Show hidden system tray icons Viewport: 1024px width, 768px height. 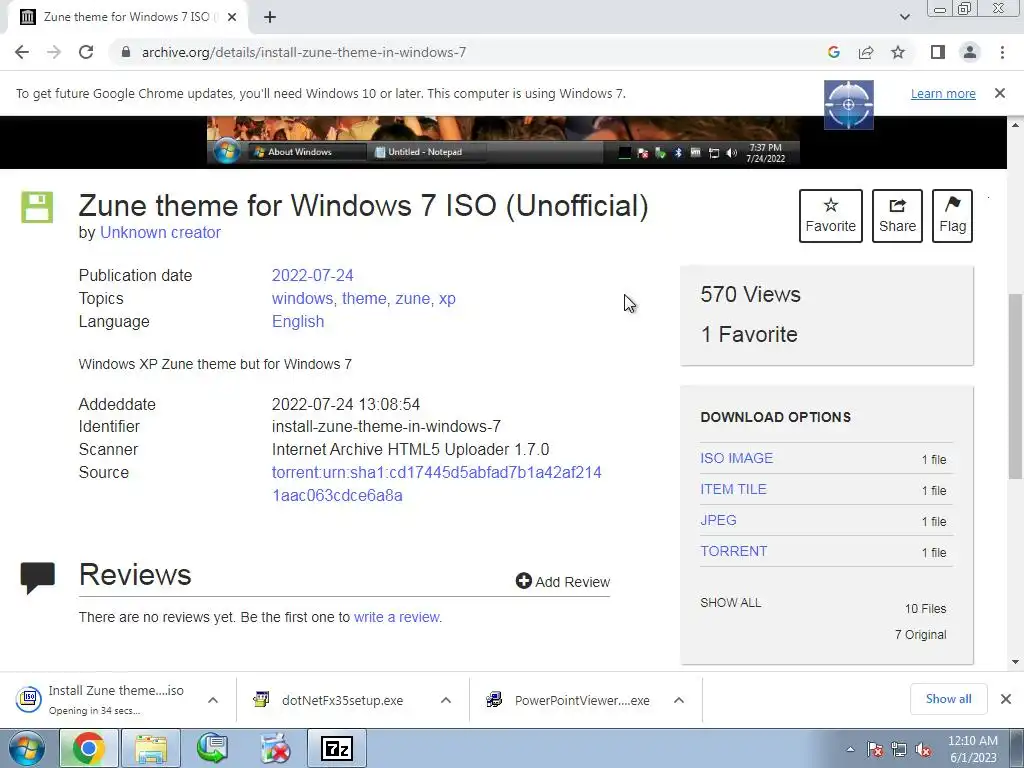(x=850, y=750)
